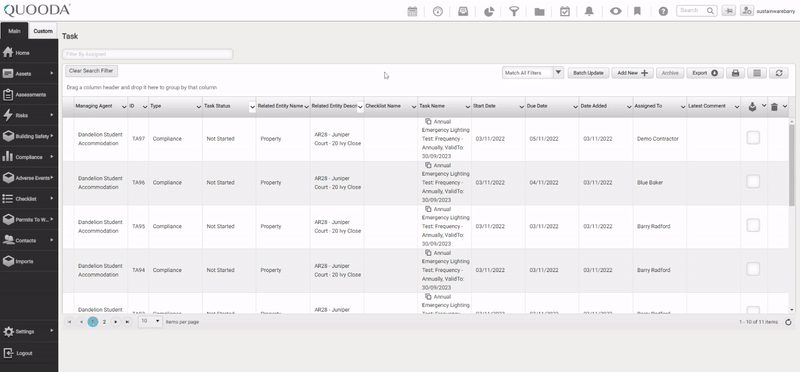800x372 pixels.
Task: Click the download column header icon
Action: pos(752,107)
